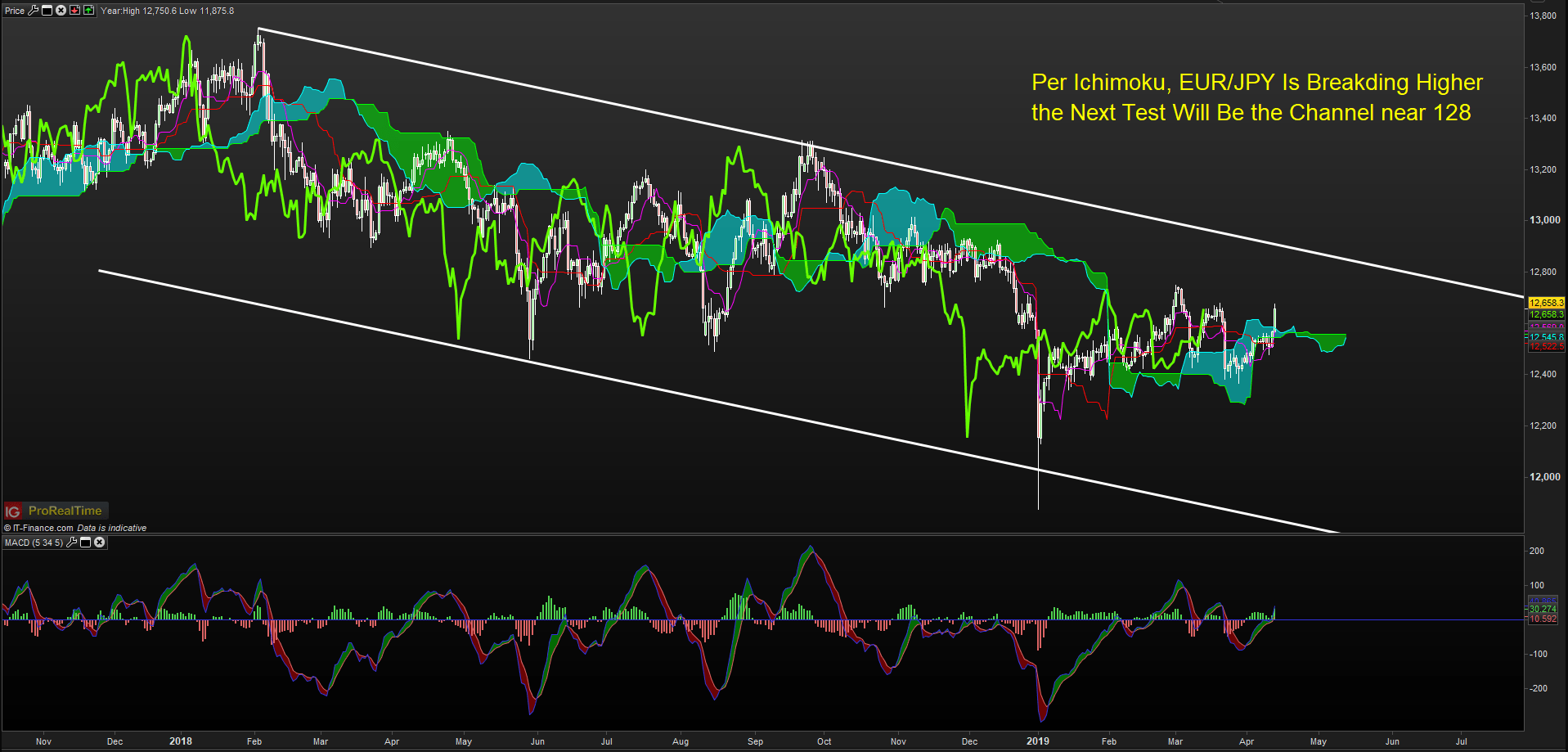Click the first Nov label on time axis
The width and height of the screenshot is (1568, 752).
(x=44, y=741)
